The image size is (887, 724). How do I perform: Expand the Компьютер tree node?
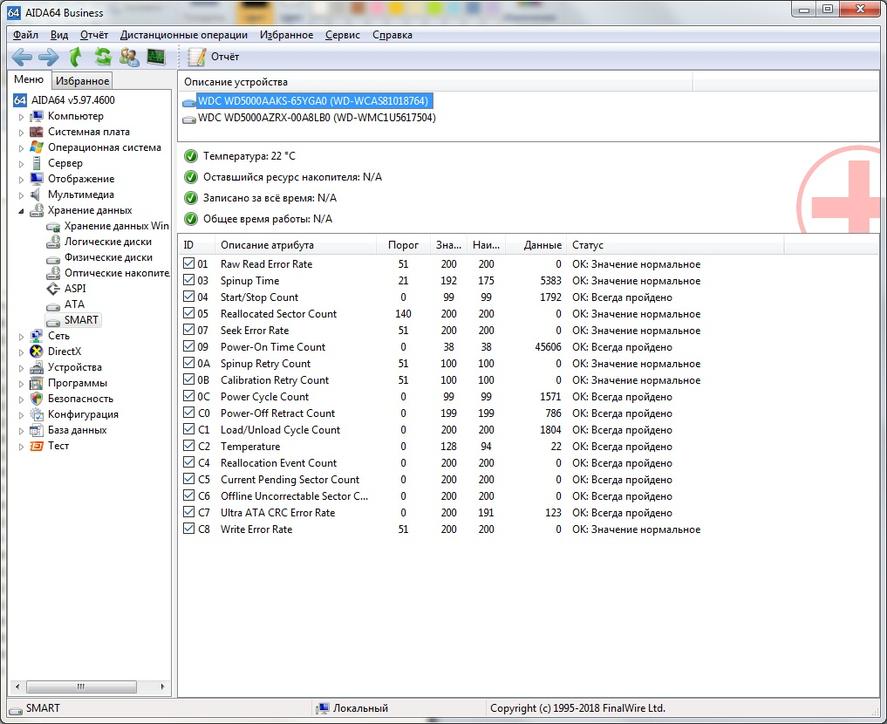[21, 117]
